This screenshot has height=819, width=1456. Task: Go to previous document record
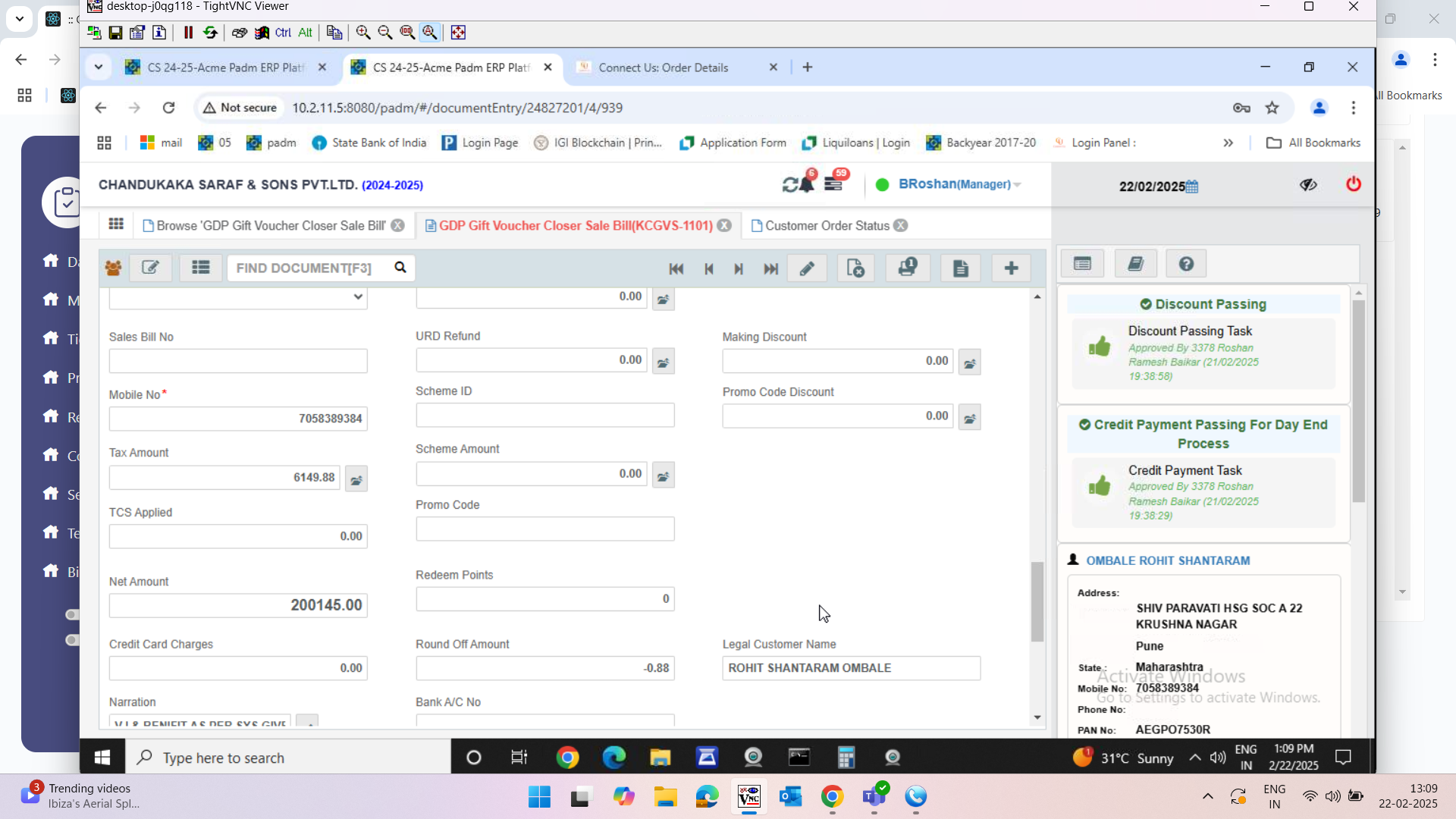[x=709, y=269]
